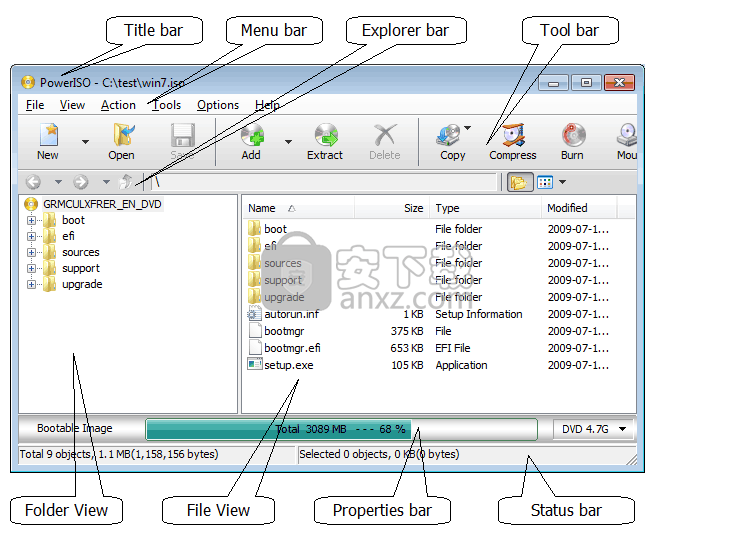
Task: Expand the boot folder in tree
Action: pos(31,220)
